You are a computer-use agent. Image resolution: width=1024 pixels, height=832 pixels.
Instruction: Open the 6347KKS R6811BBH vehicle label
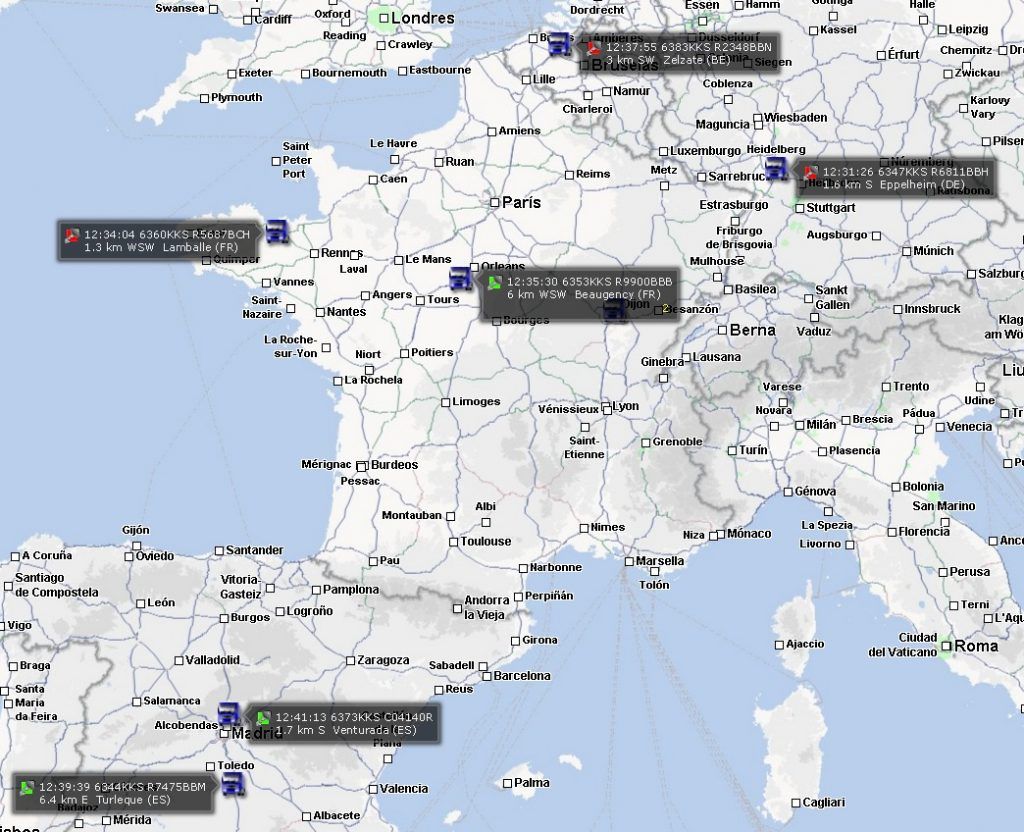pyautogui.click(x=897, y=178)
